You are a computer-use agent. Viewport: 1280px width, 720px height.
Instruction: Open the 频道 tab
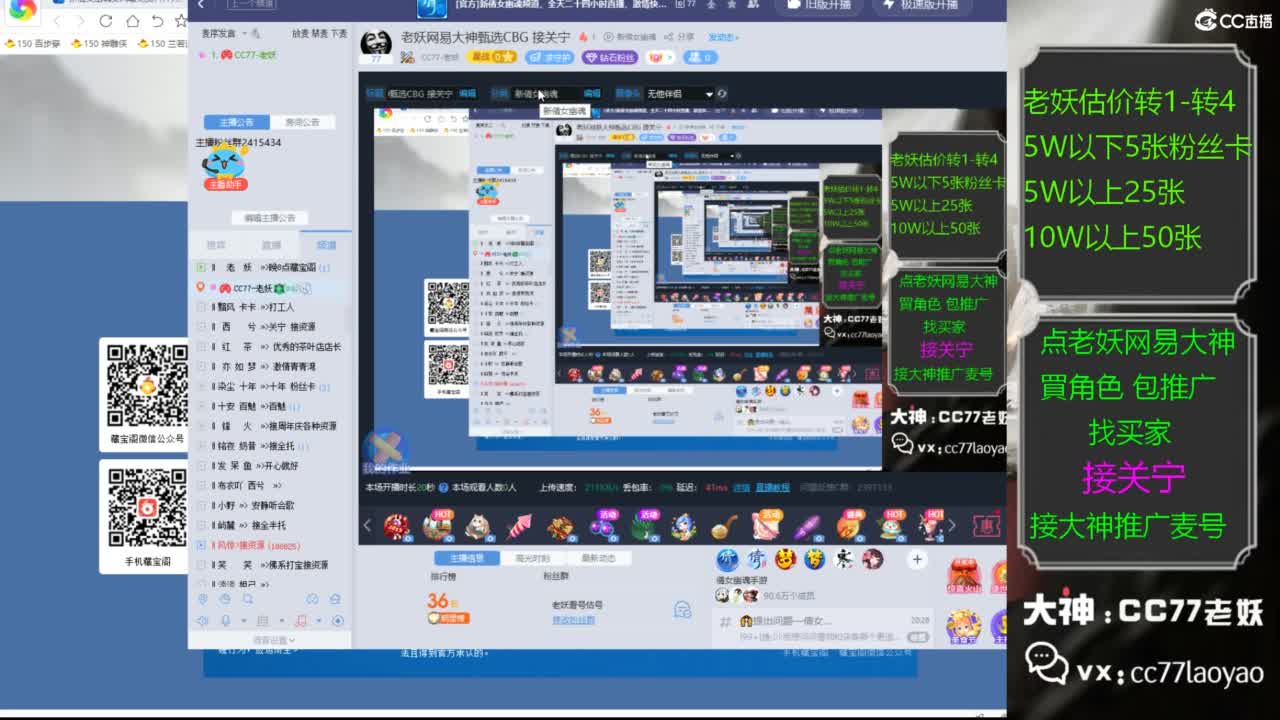(326, 245)
